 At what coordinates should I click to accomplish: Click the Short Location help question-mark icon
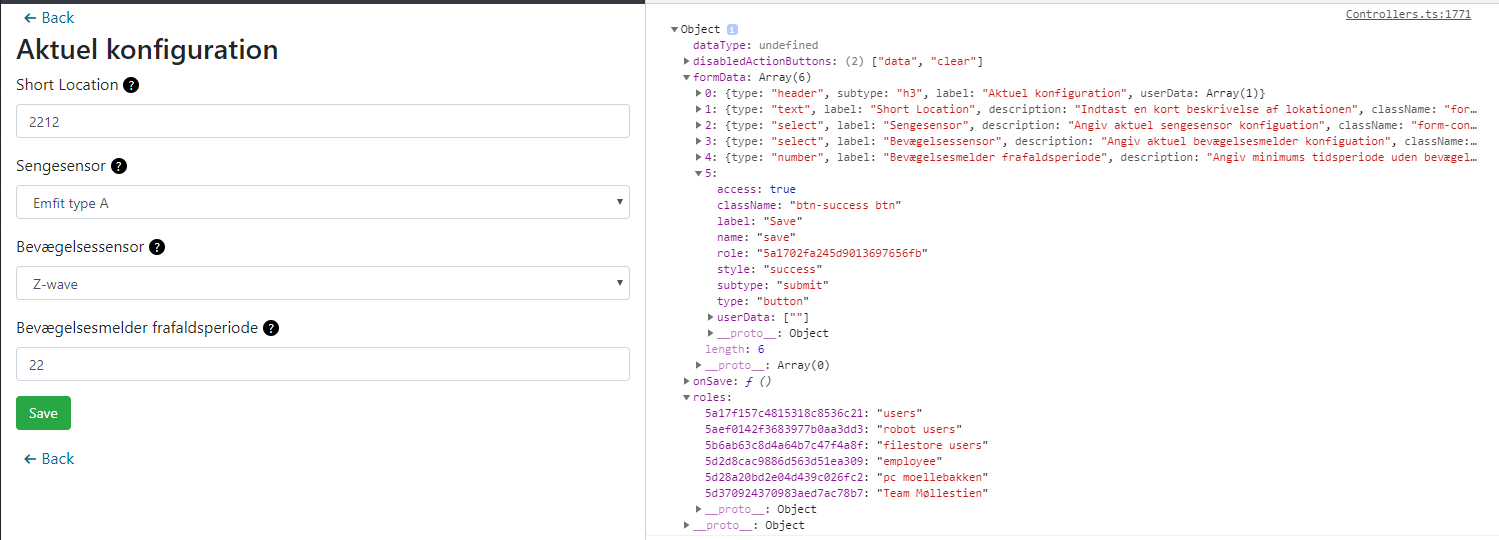tap(131, 86)
